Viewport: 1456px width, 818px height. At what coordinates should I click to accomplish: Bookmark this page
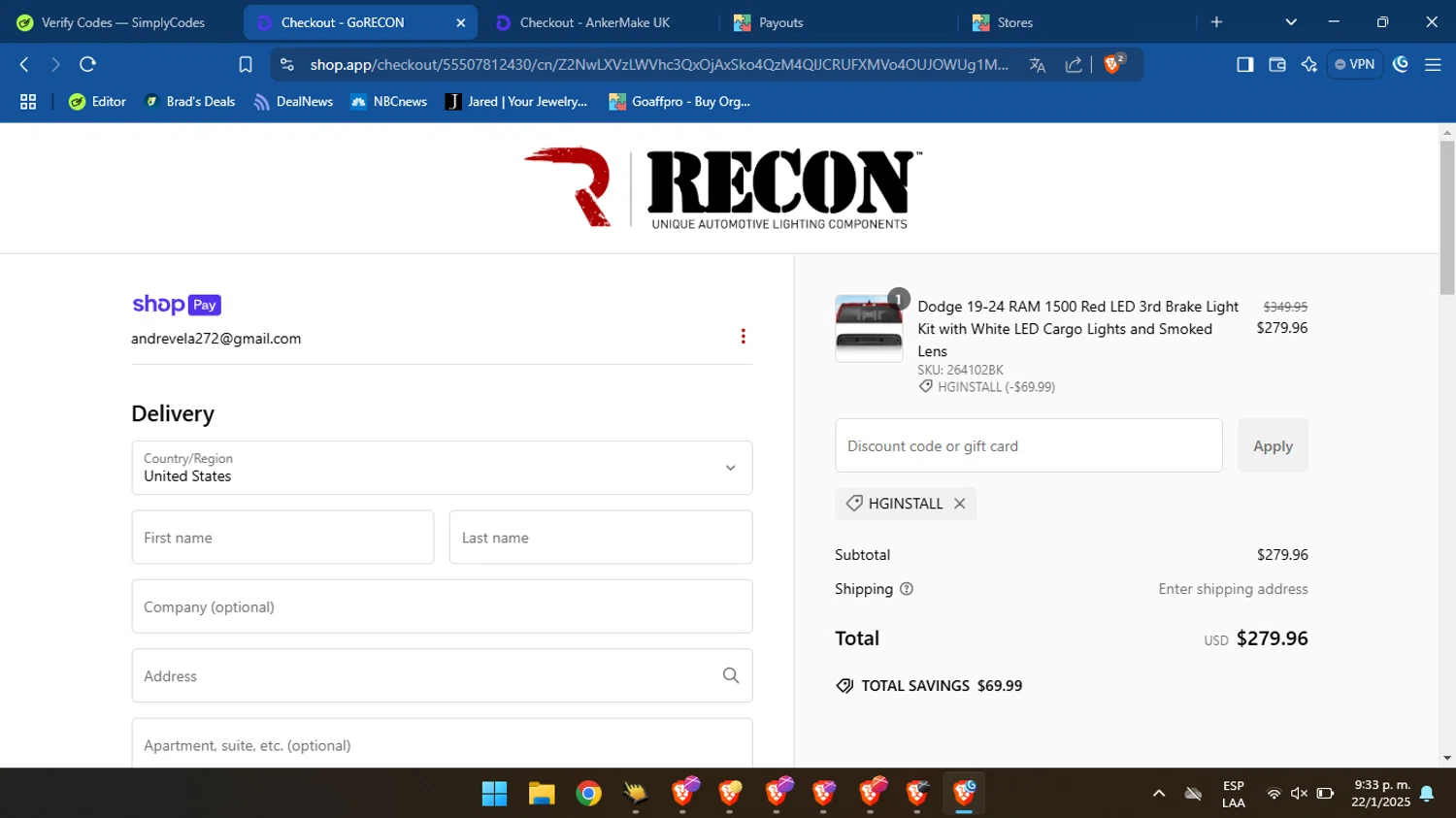[246, 64]
